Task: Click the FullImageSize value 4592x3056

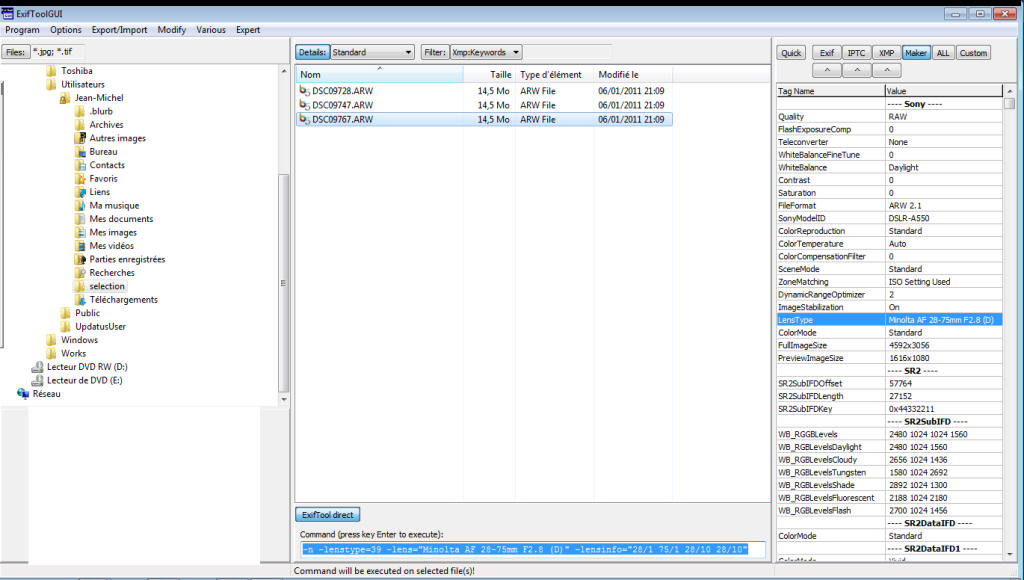Action: click(909, 346)
